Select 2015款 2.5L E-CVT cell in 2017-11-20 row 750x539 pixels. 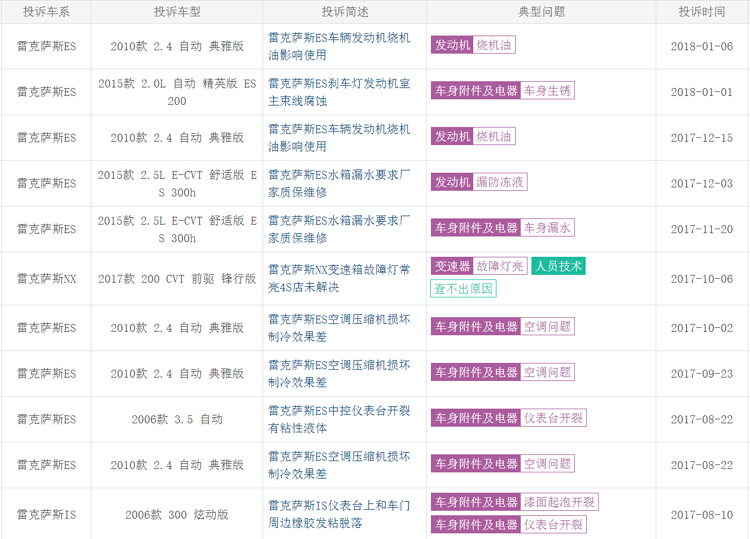[177, 229]
